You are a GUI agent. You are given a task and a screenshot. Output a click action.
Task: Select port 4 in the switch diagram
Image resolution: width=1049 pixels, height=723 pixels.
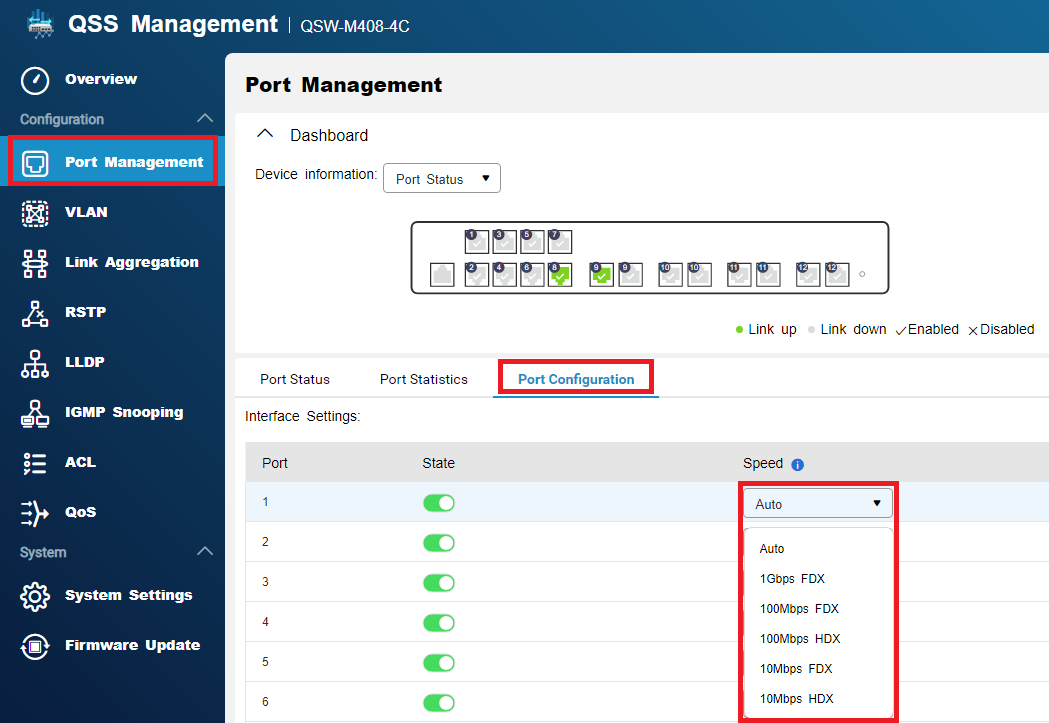coord(504,274)
